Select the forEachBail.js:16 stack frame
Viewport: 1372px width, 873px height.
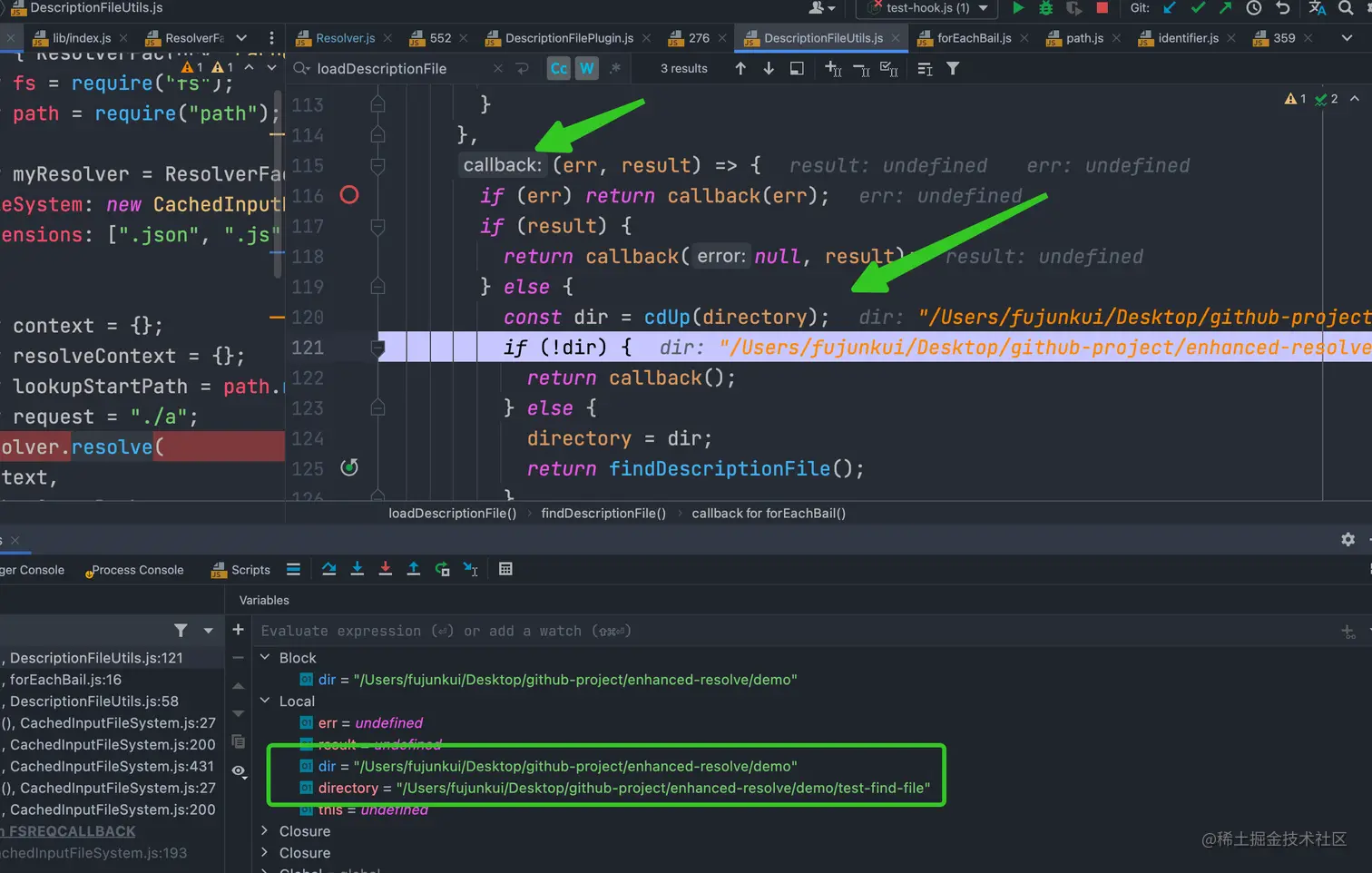pos(65,680)
